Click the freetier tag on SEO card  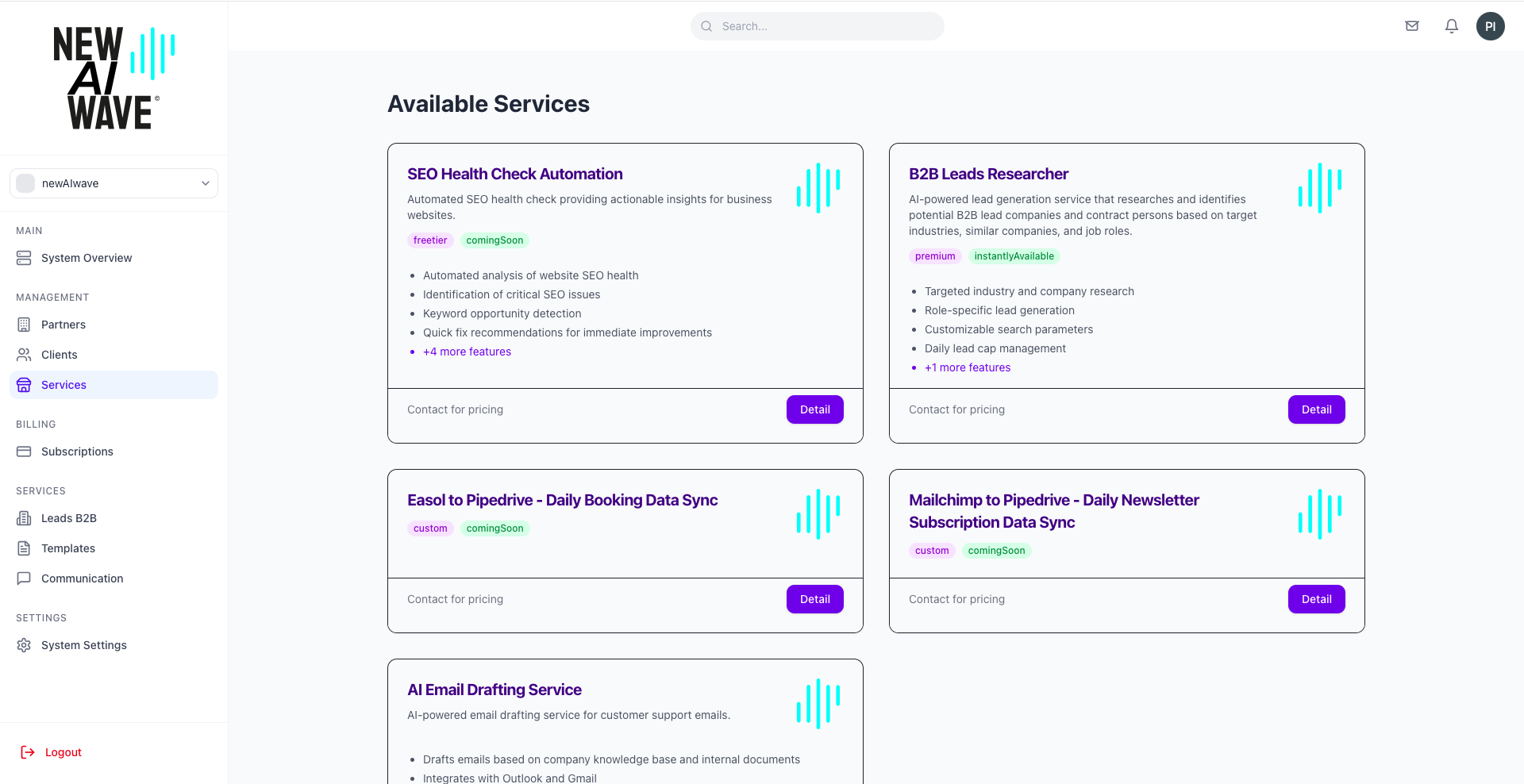pos(430,240)
